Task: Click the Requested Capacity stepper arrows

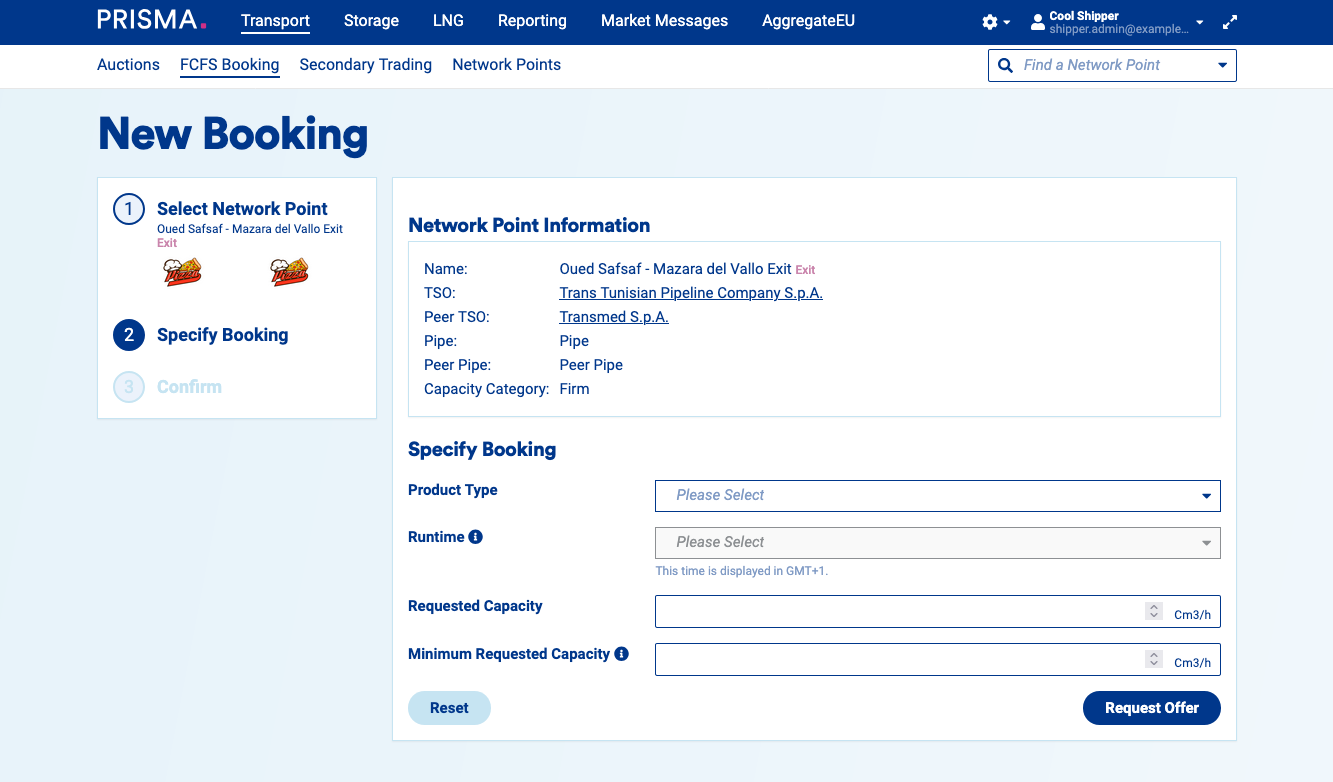Action: [x=1154, y=611]
